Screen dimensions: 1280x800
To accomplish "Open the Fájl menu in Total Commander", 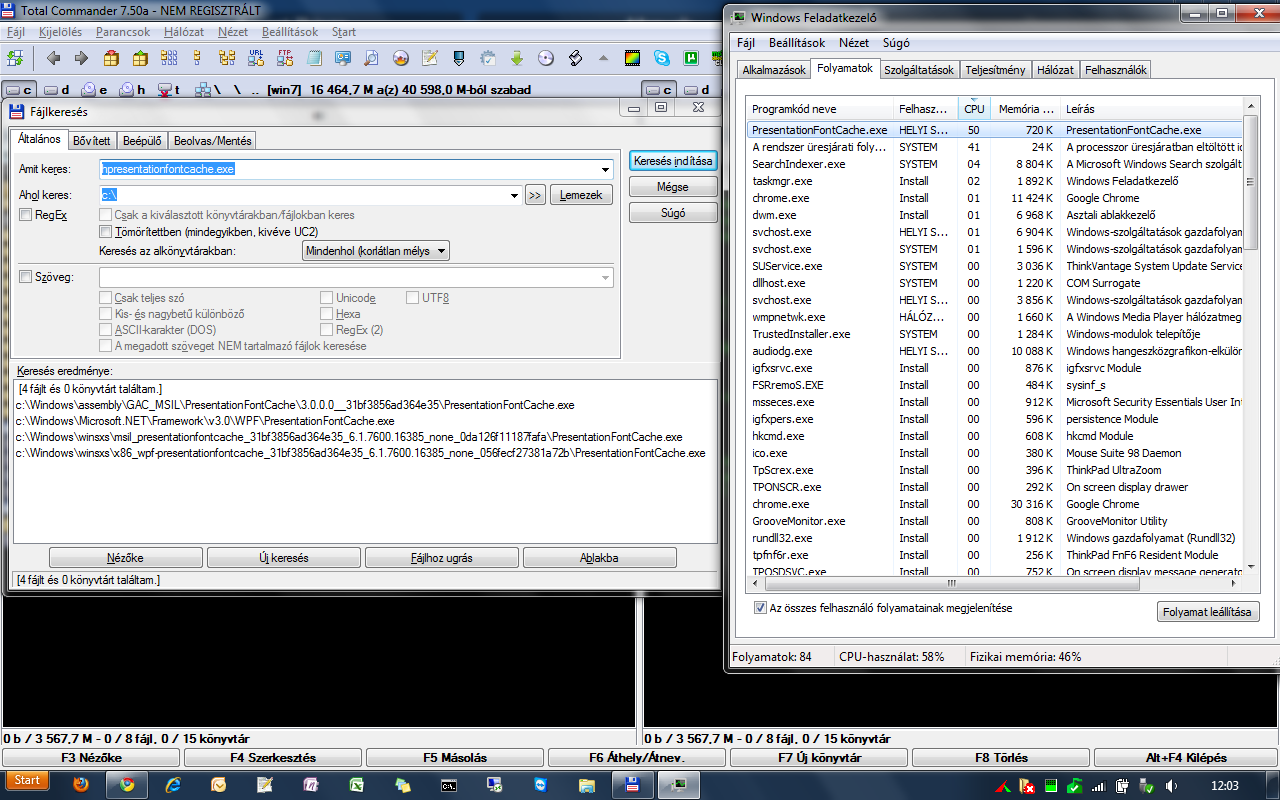I will click(x=16, y=32).
